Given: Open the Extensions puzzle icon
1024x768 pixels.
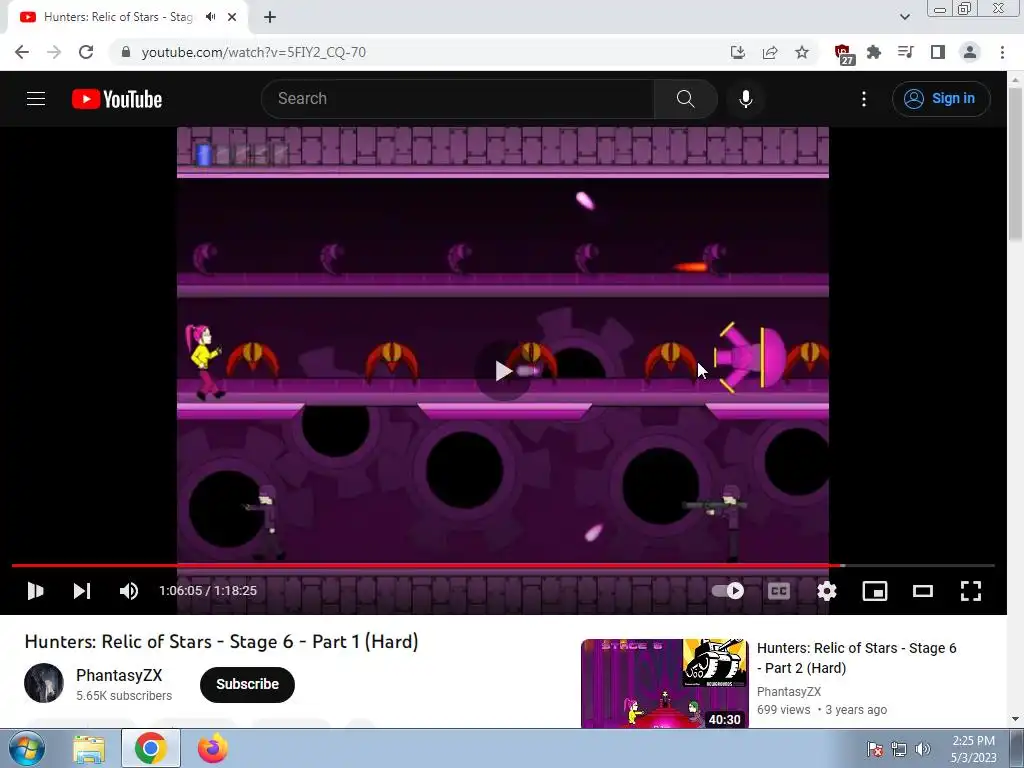Looking at the screenshot, I should click(874, 52).
